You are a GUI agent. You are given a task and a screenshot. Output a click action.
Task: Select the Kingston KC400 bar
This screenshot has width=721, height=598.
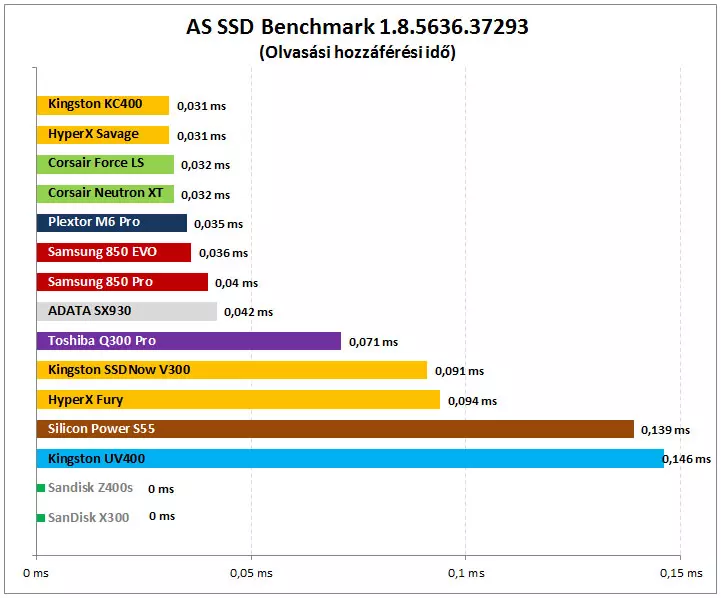click(103, 105)
